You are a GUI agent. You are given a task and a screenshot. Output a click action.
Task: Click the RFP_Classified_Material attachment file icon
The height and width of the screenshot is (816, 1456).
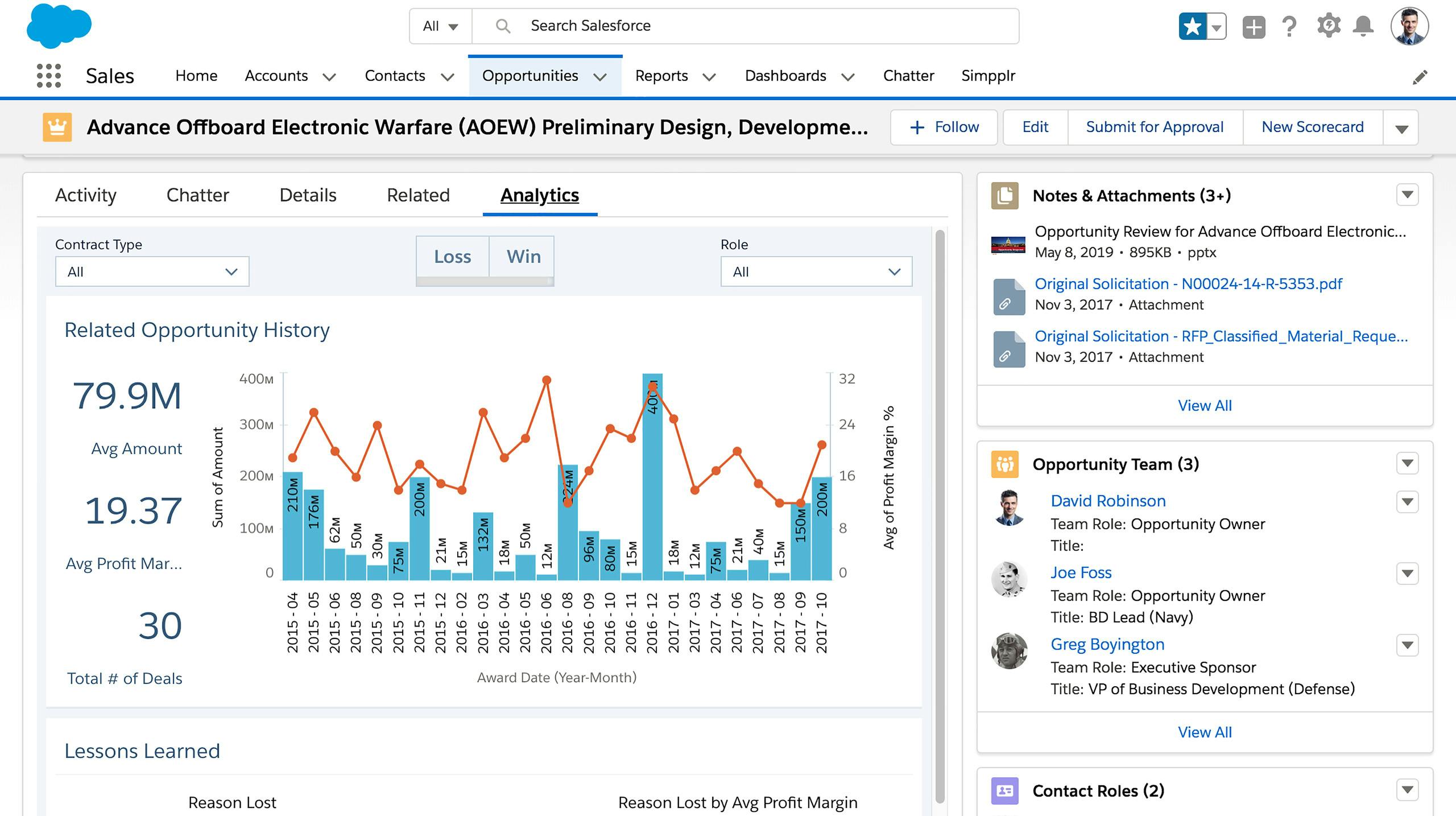coord(1009,349)
